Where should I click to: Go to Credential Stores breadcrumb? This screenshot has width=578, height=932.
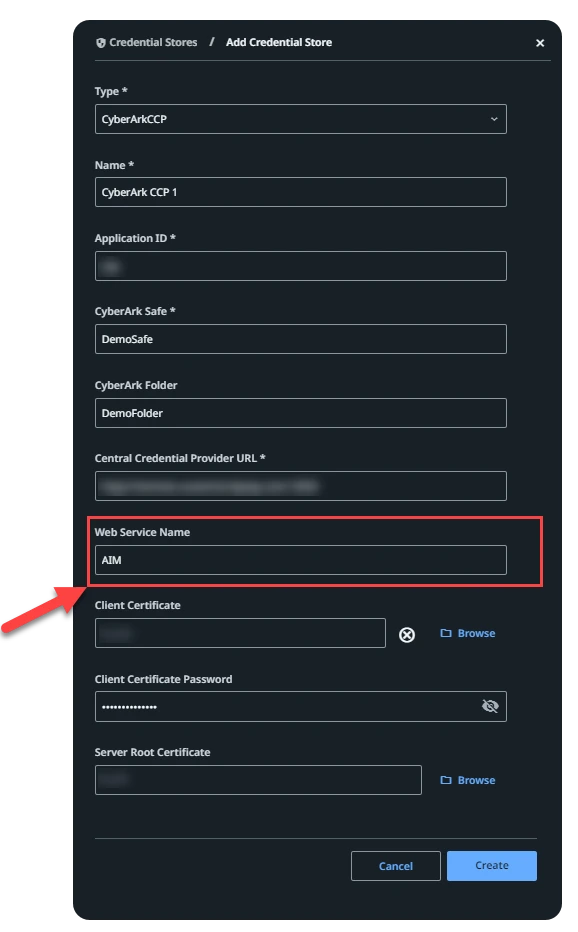point(153,42)
